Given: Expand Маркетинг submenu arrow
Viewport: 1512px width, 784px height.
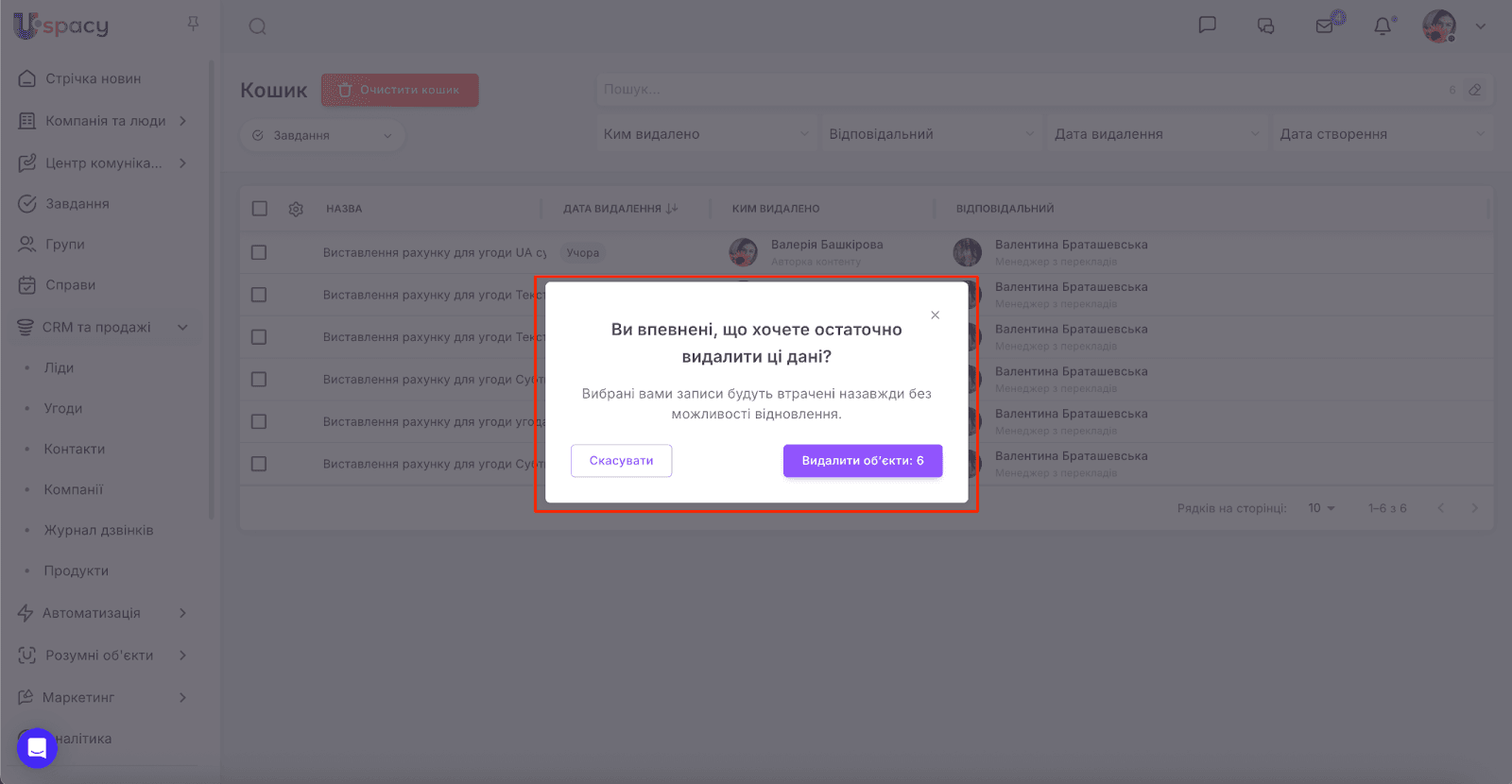Looking at the screenshot, I should coord(182,698).
